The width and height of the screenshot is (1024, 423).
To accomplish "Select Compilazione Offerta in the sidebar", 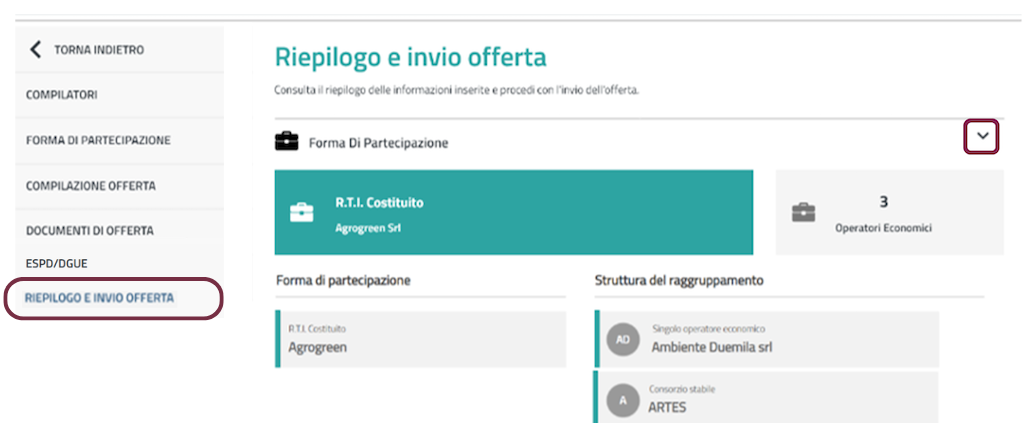I will tap(91, 186).
